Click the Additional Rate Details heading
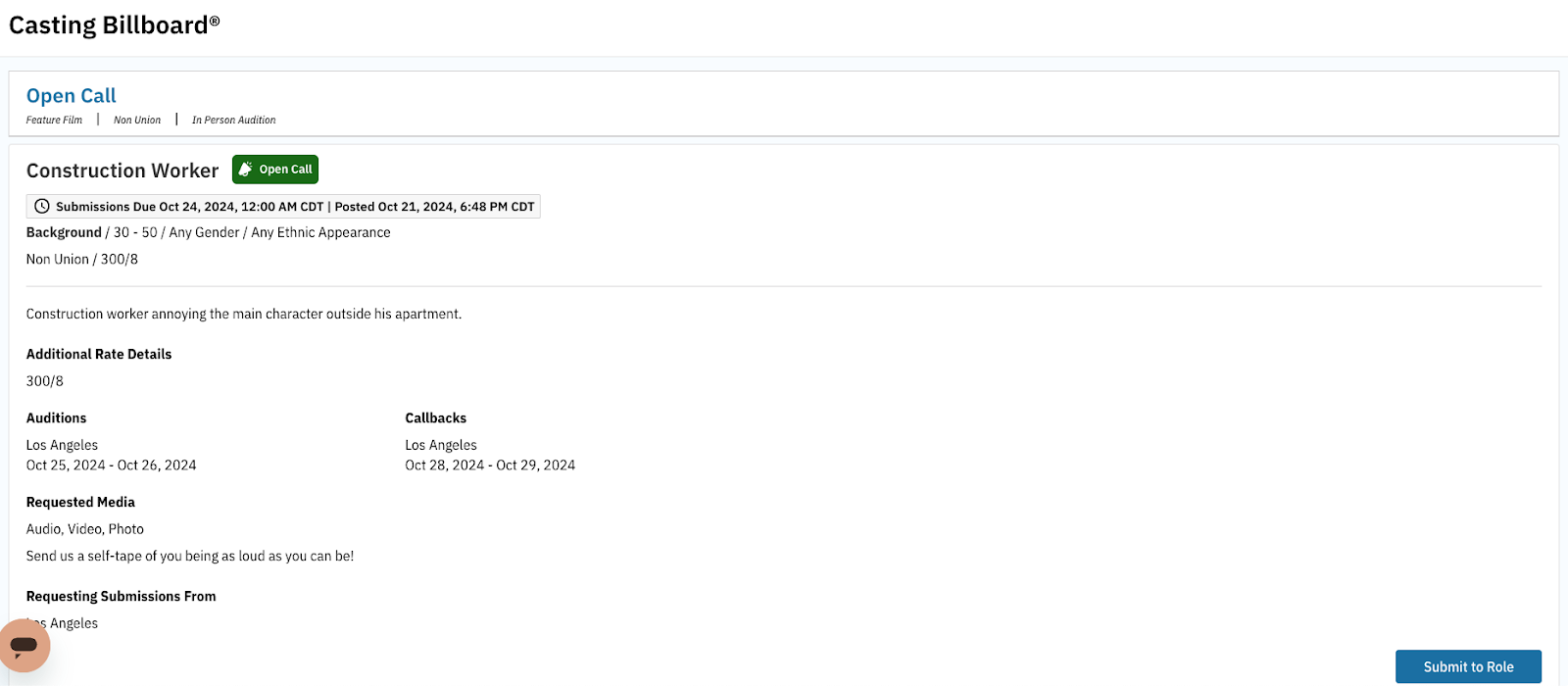This screenshot has width=1568, height=686. pyautogui.click(x=99, y=355)
